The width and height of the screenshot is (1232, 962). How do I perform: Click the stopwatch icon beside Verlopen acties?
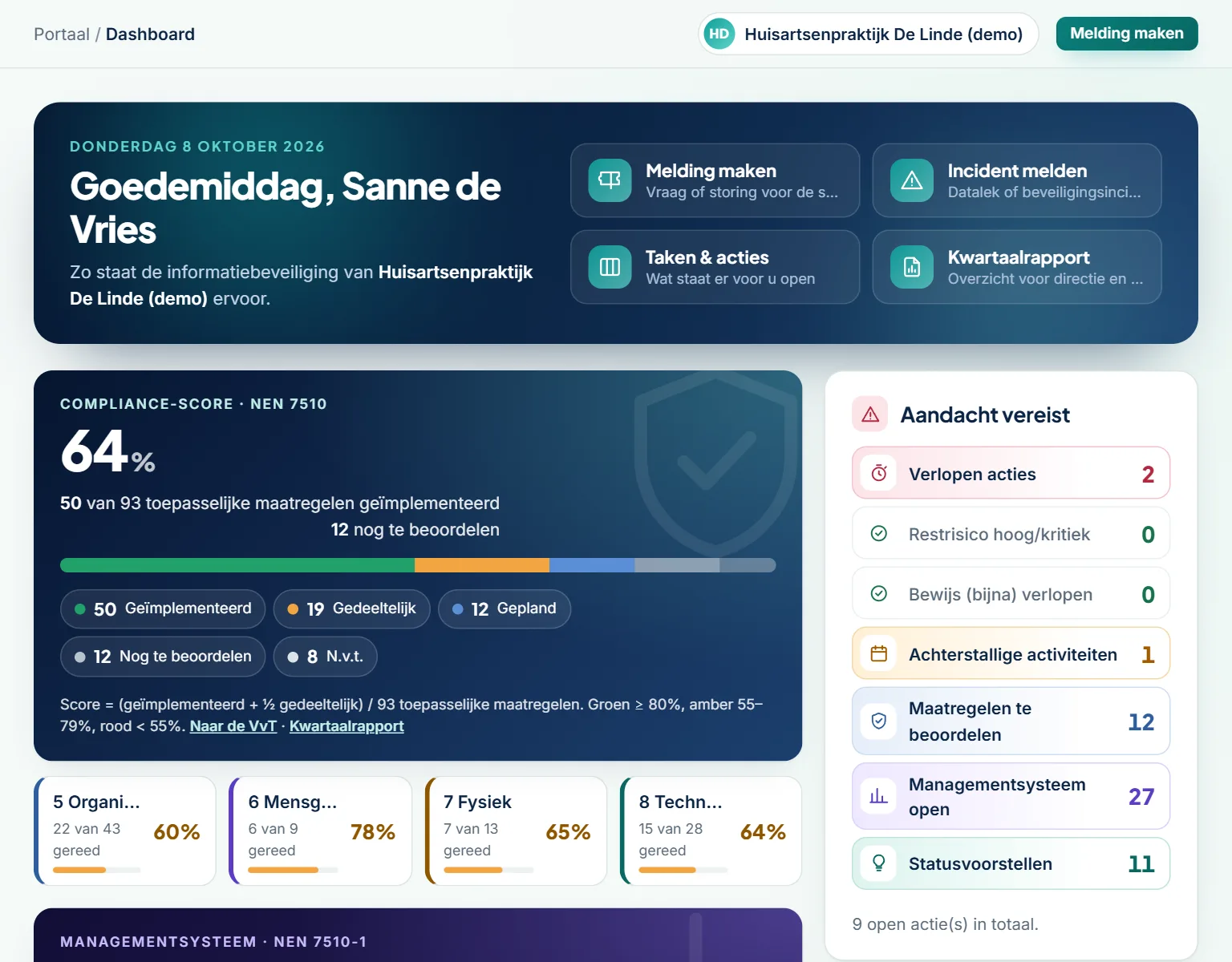pos(879,473)
